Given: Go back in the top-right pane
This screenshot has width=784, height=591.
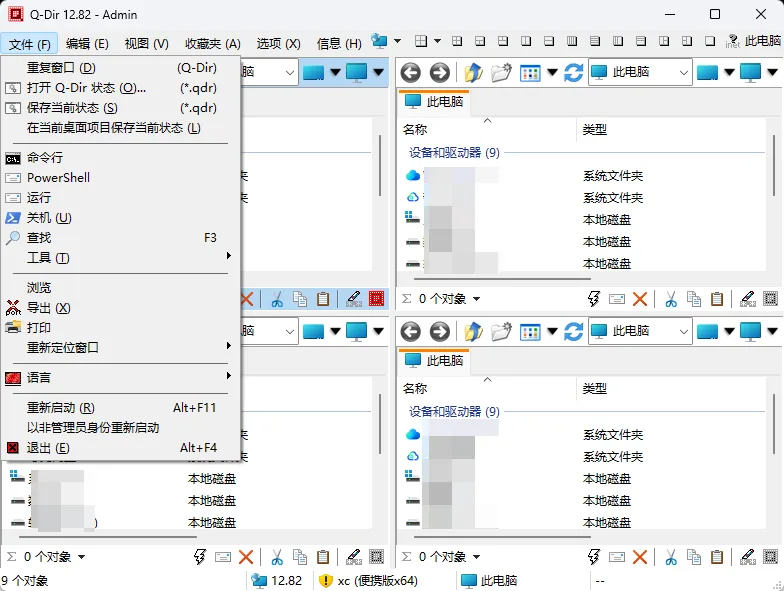Looking at the screenshot, I should (x=410, y=73).
